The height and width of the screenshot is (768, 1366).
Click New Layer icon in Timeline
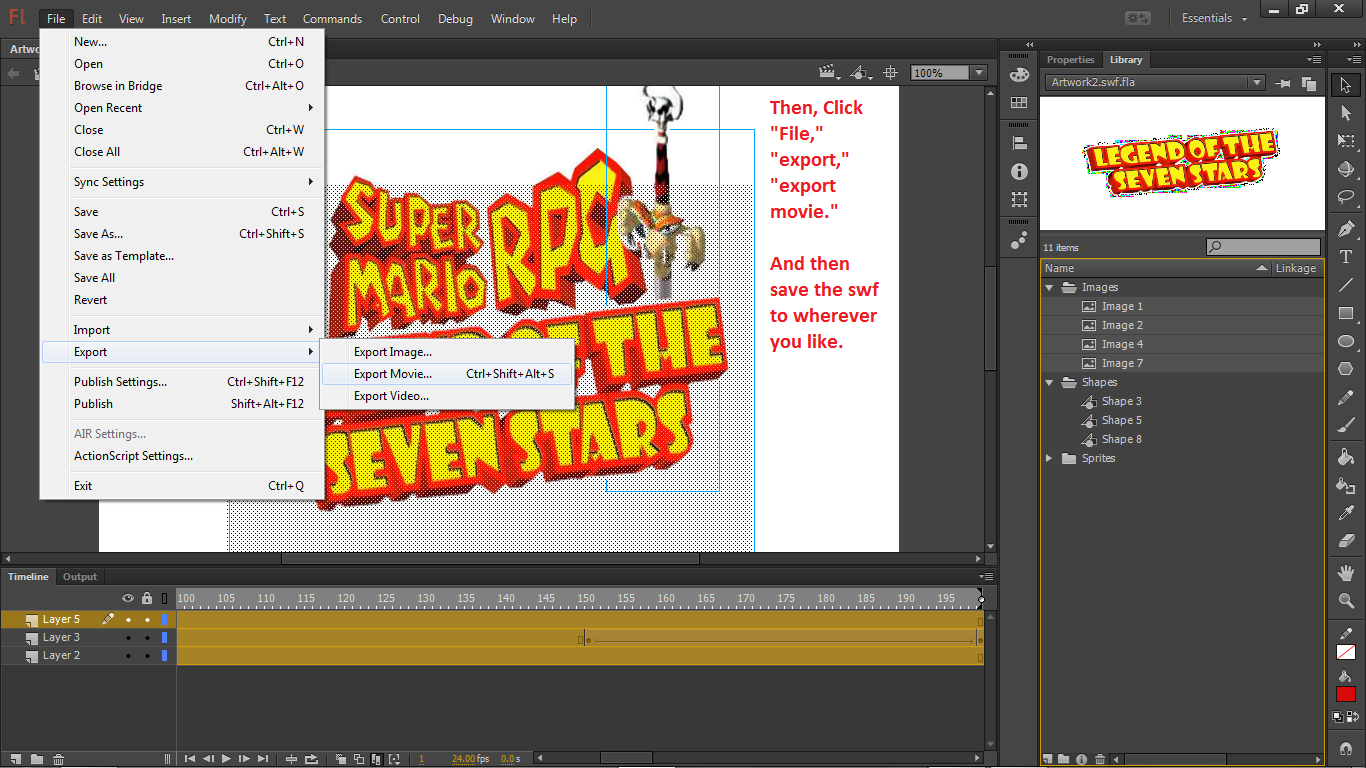coord(15,759)
